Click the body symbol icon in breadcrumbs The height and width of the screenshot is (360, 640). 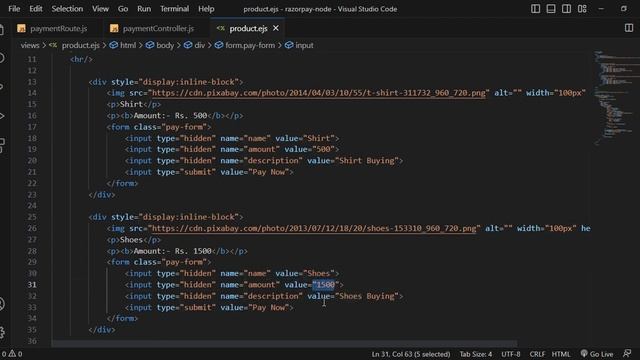150,45
